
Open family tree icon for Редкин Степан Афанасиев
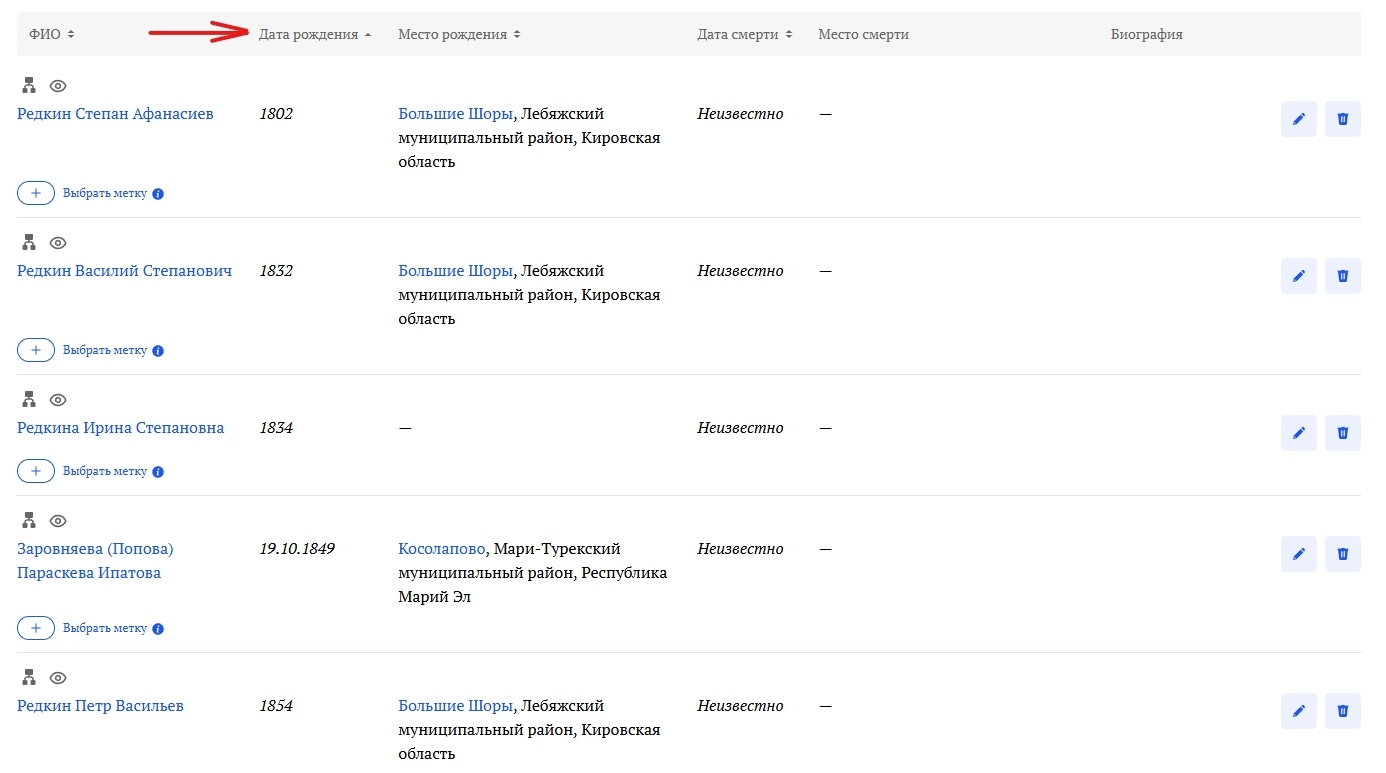(x=29, y=86)
